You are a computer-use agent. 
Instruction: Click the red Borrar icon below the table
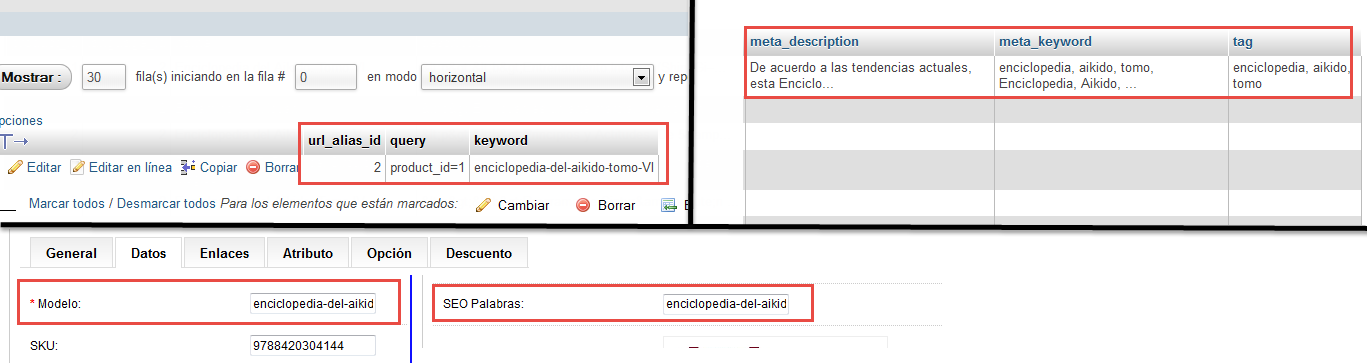click(583, 205)
